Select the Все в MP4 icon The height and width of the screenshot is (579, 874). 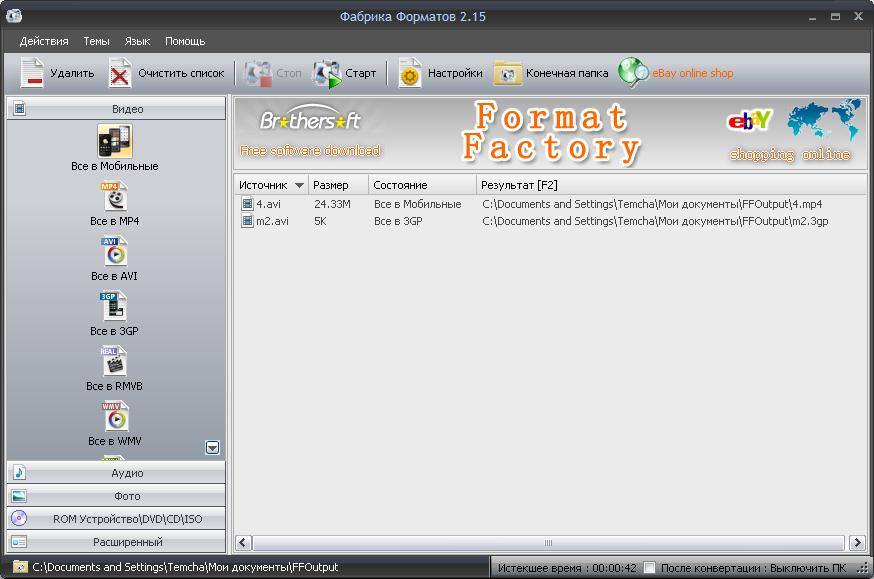point(114,196)
